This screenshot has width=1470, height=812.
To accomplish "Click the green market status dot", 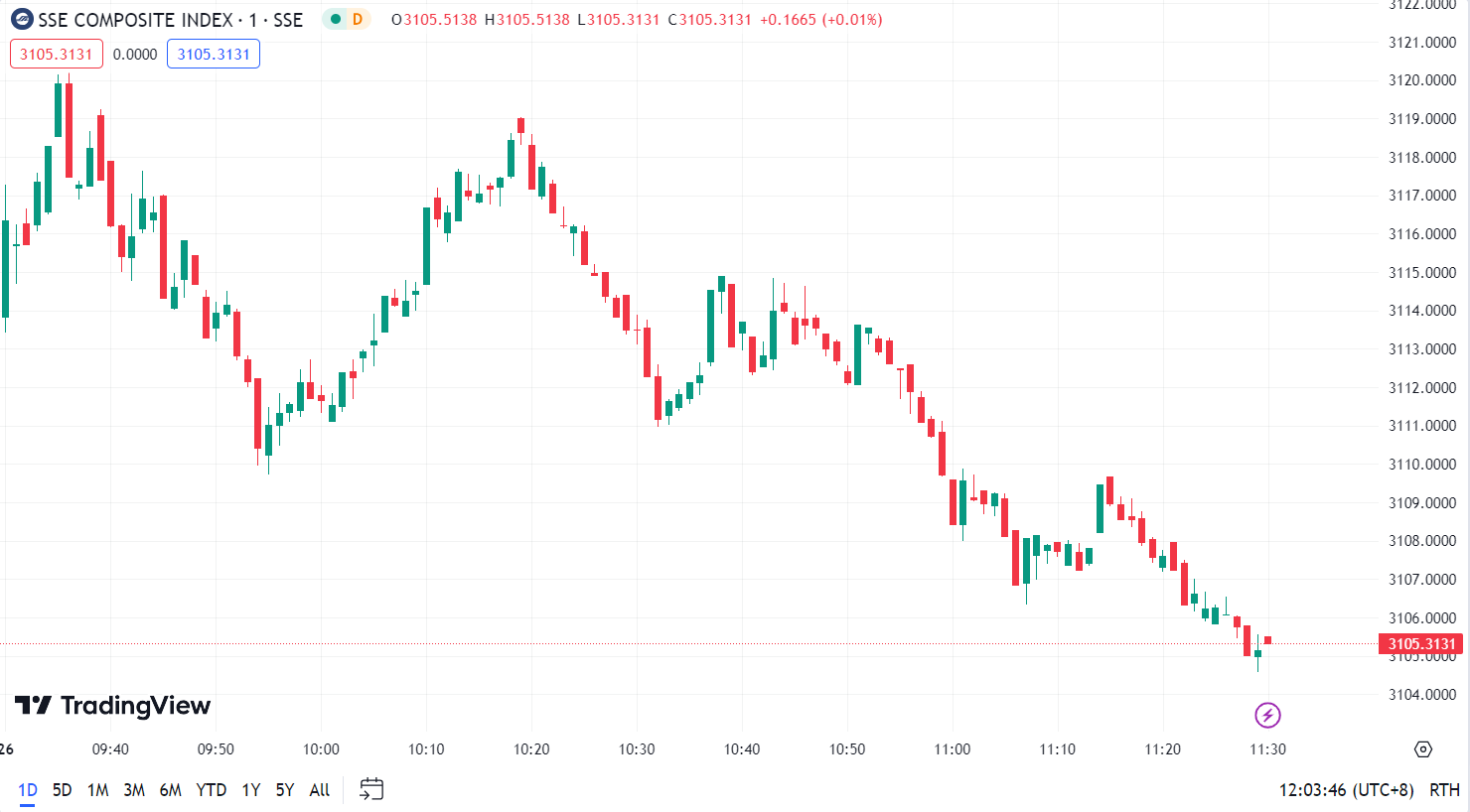I will pos(336,19).
